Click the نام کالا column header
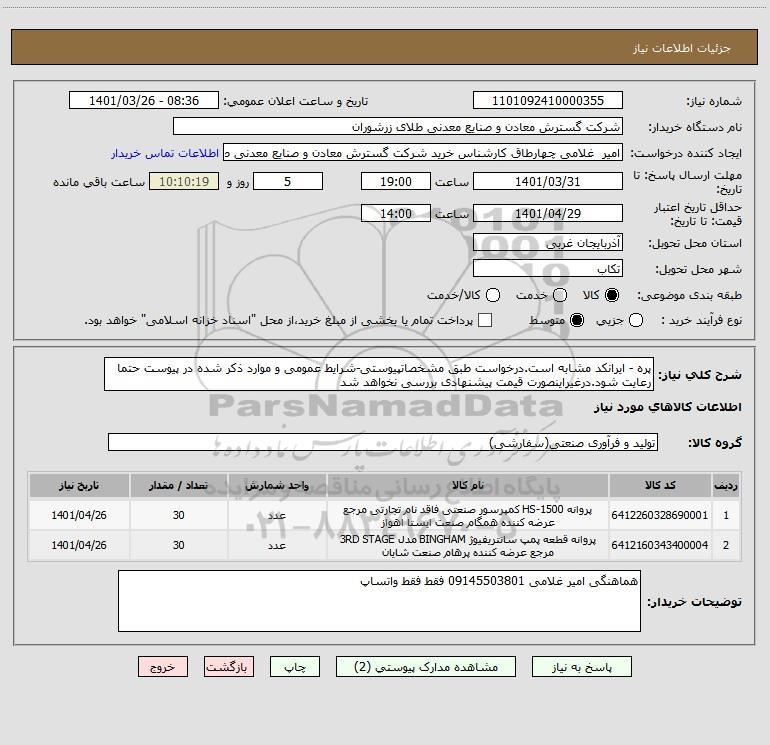Screen dimensions: 770x745 pos(468,486)
